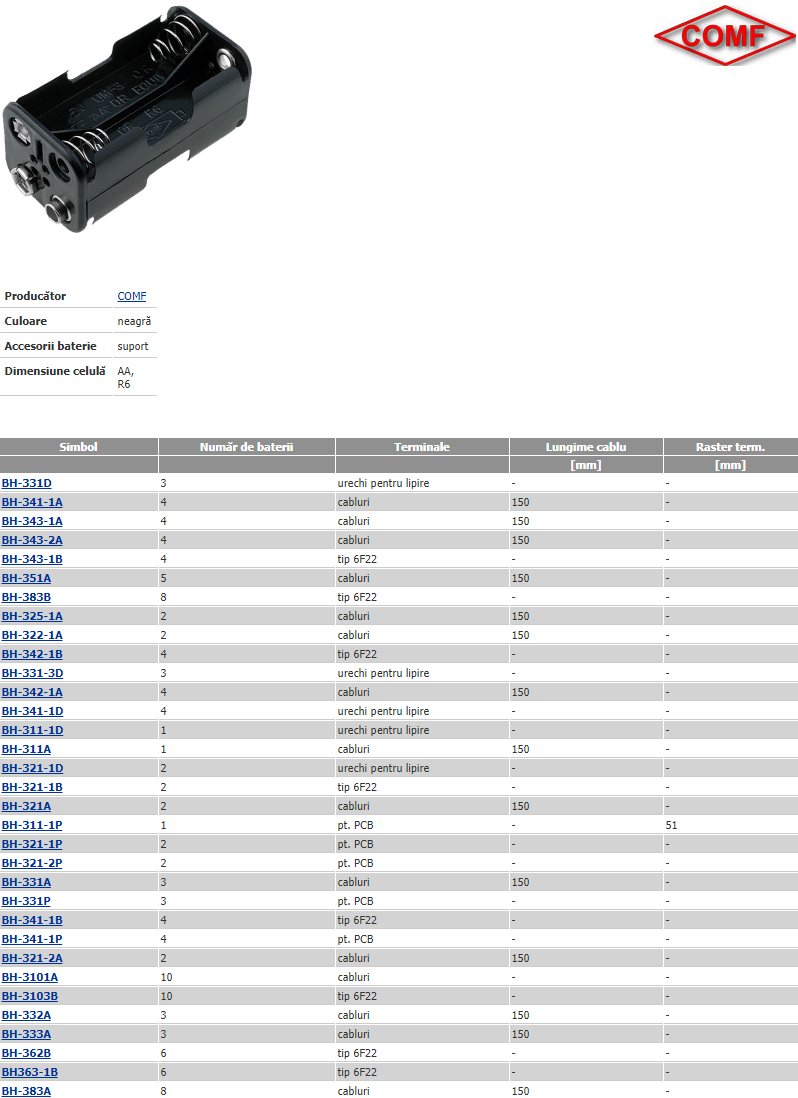Open product BH-311-1P
This screenshot has width=798, height=1098.
point(32,825)
